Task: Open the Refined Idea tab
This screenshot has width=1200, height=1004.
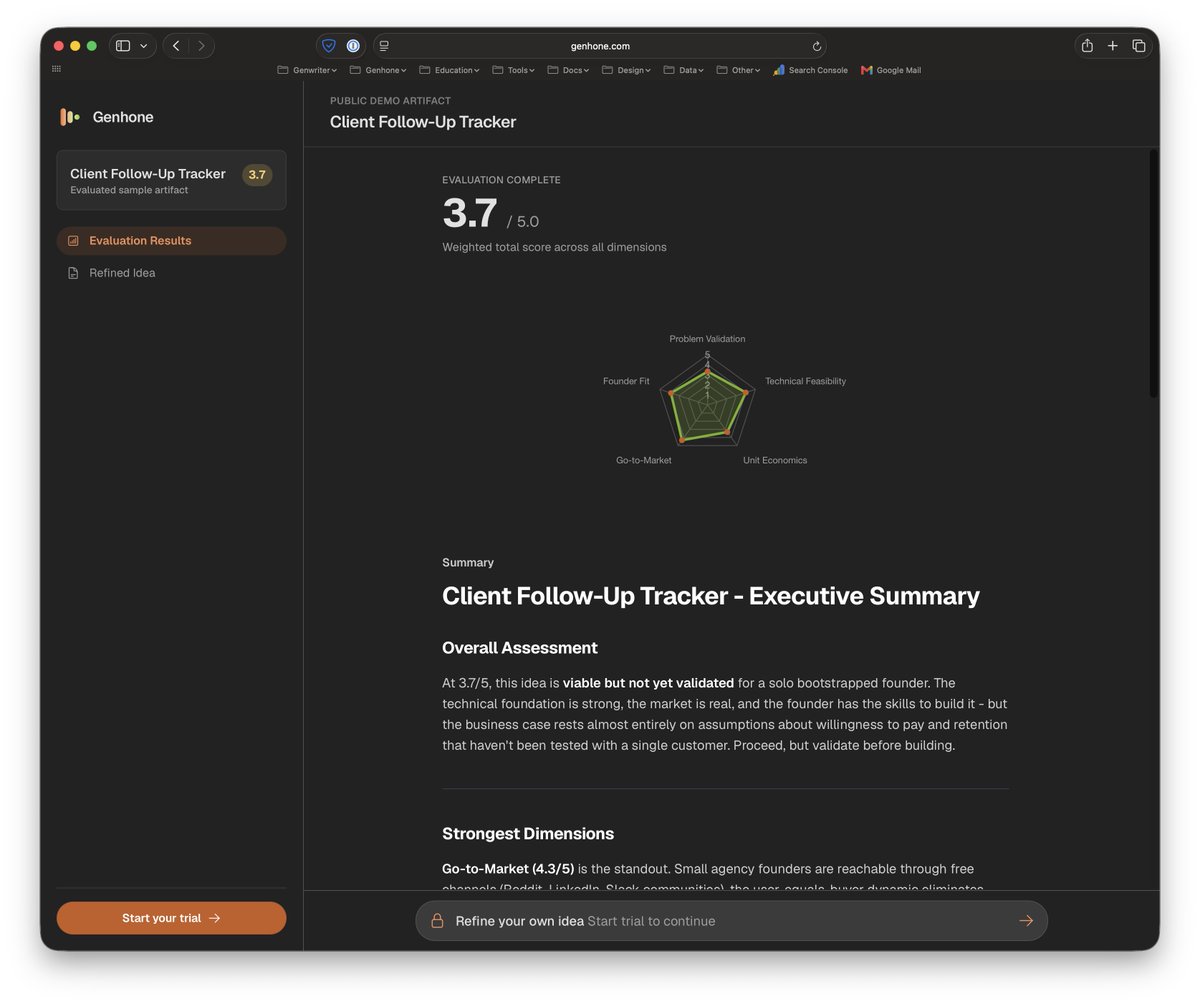Action: (171, 273)
